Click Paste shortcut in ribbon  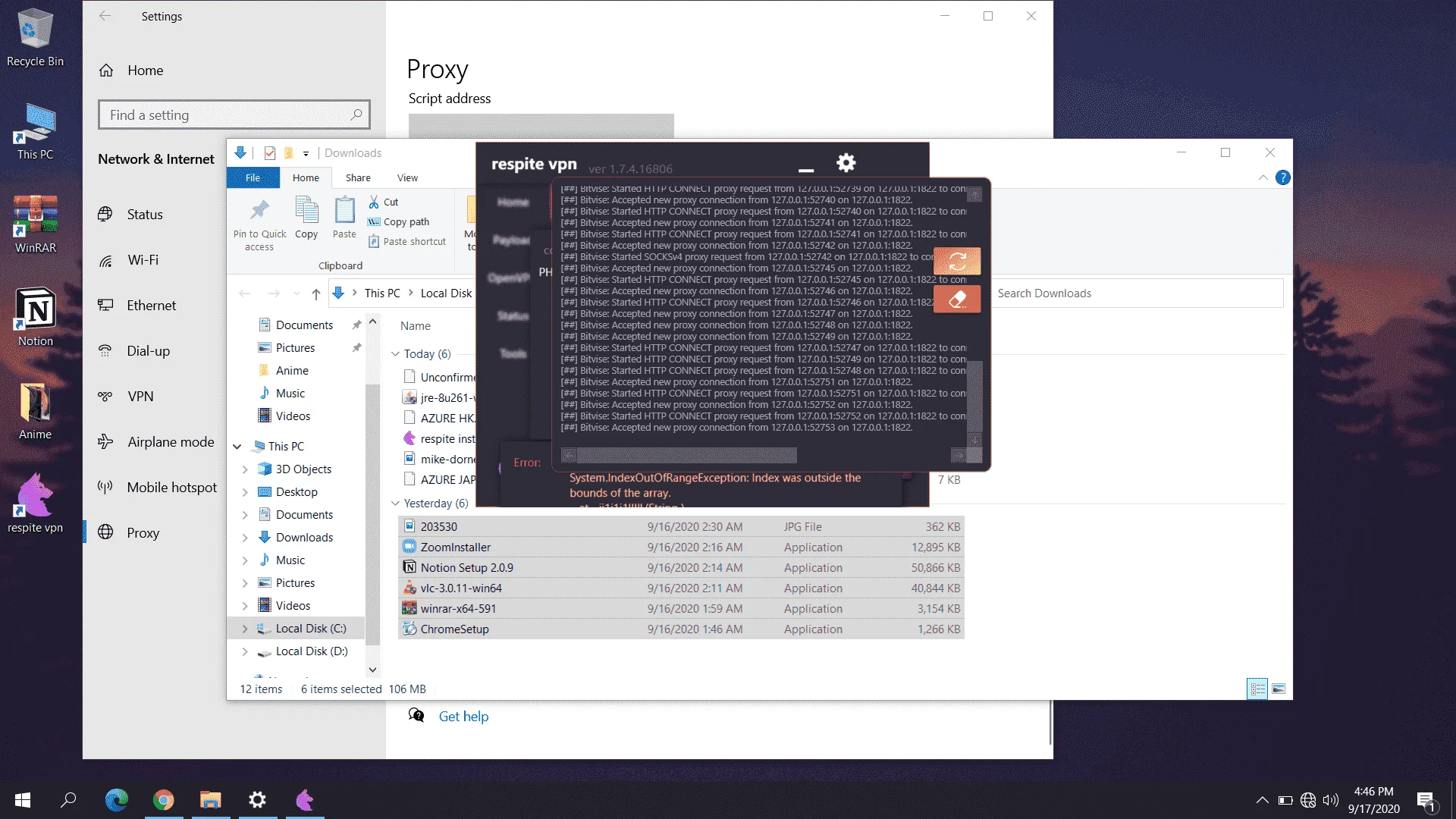point(407,241)
